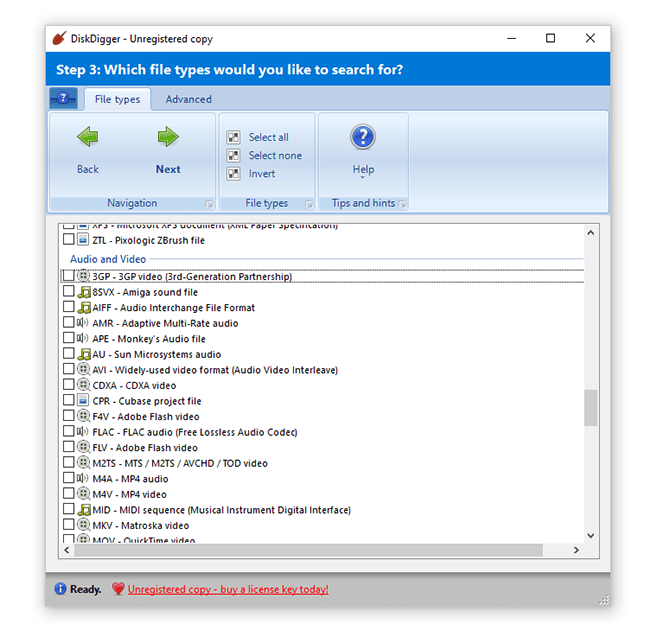Maximize the DiskDigger window
This screenshot has height=643, width=650.
tap(551, 38)
